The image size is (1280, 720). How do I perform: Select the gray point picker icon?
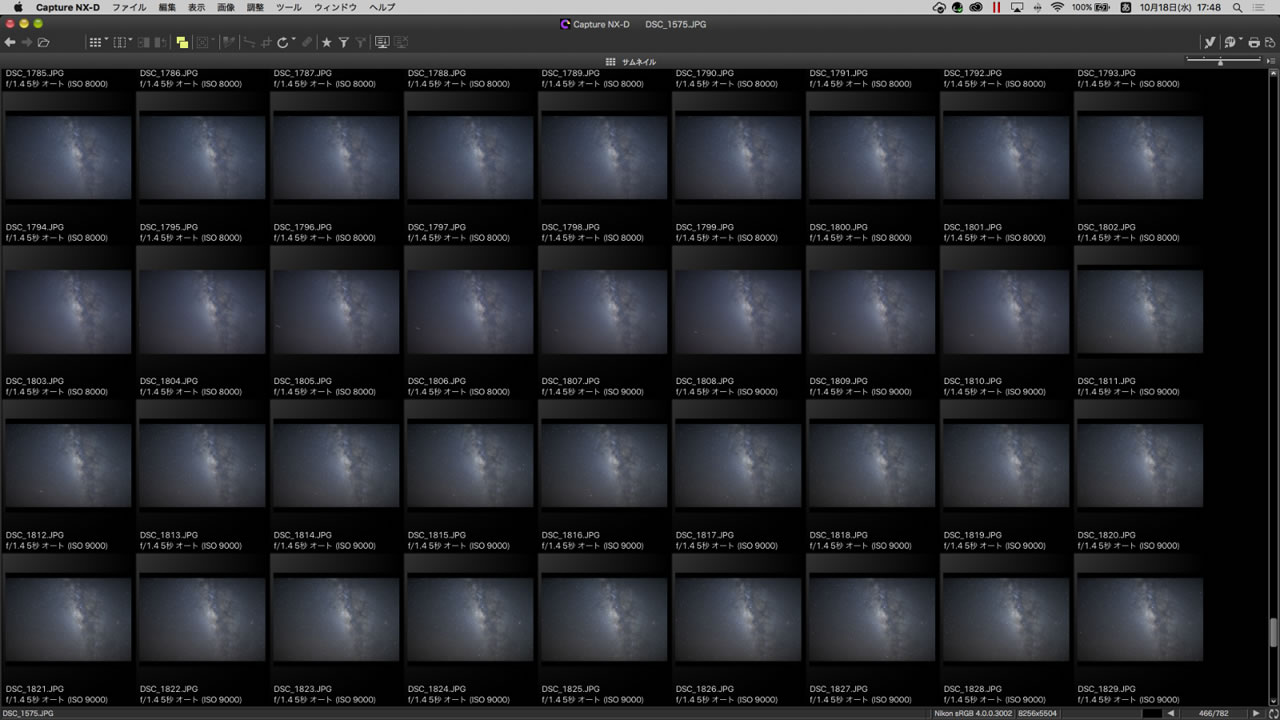[229, 42]
